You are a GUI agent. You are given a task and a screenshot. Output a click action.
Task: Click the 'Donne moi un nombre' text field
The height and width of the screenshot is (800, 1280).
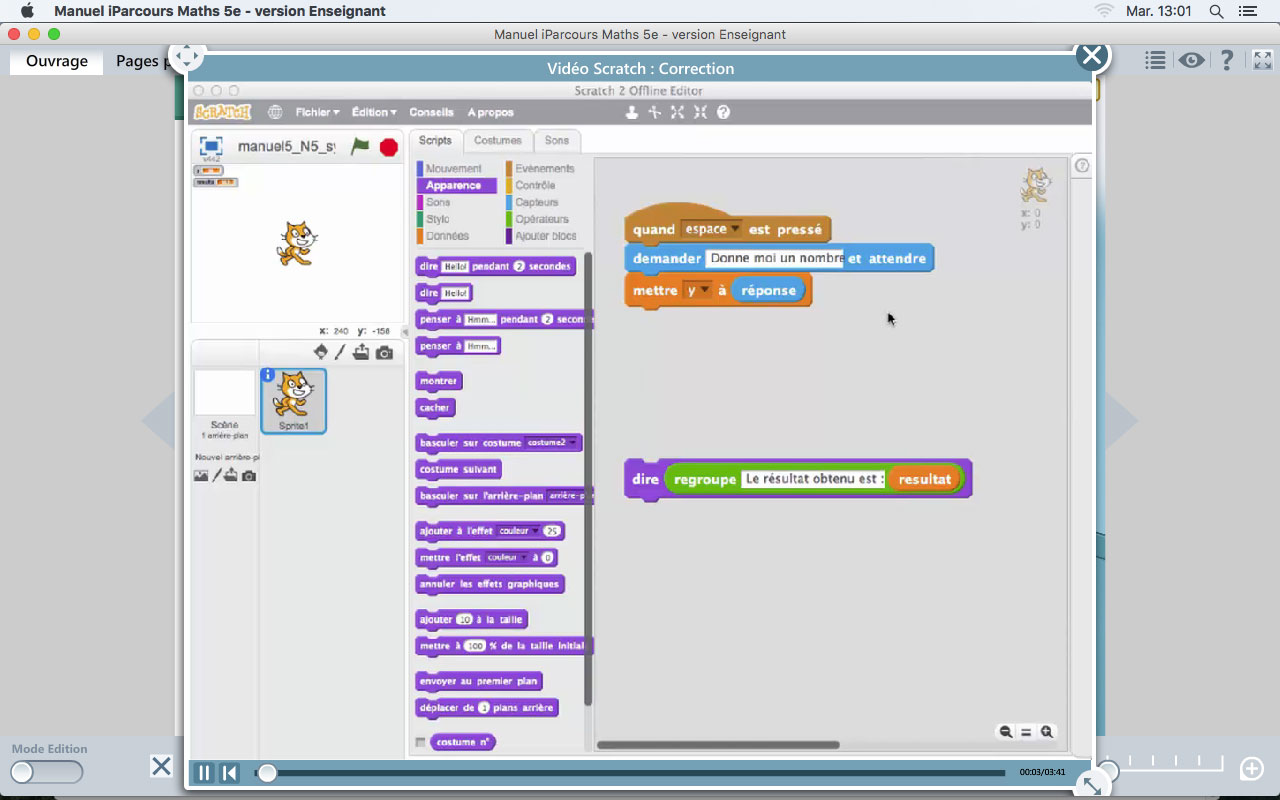pyautogui.click(x=775, y=258)
